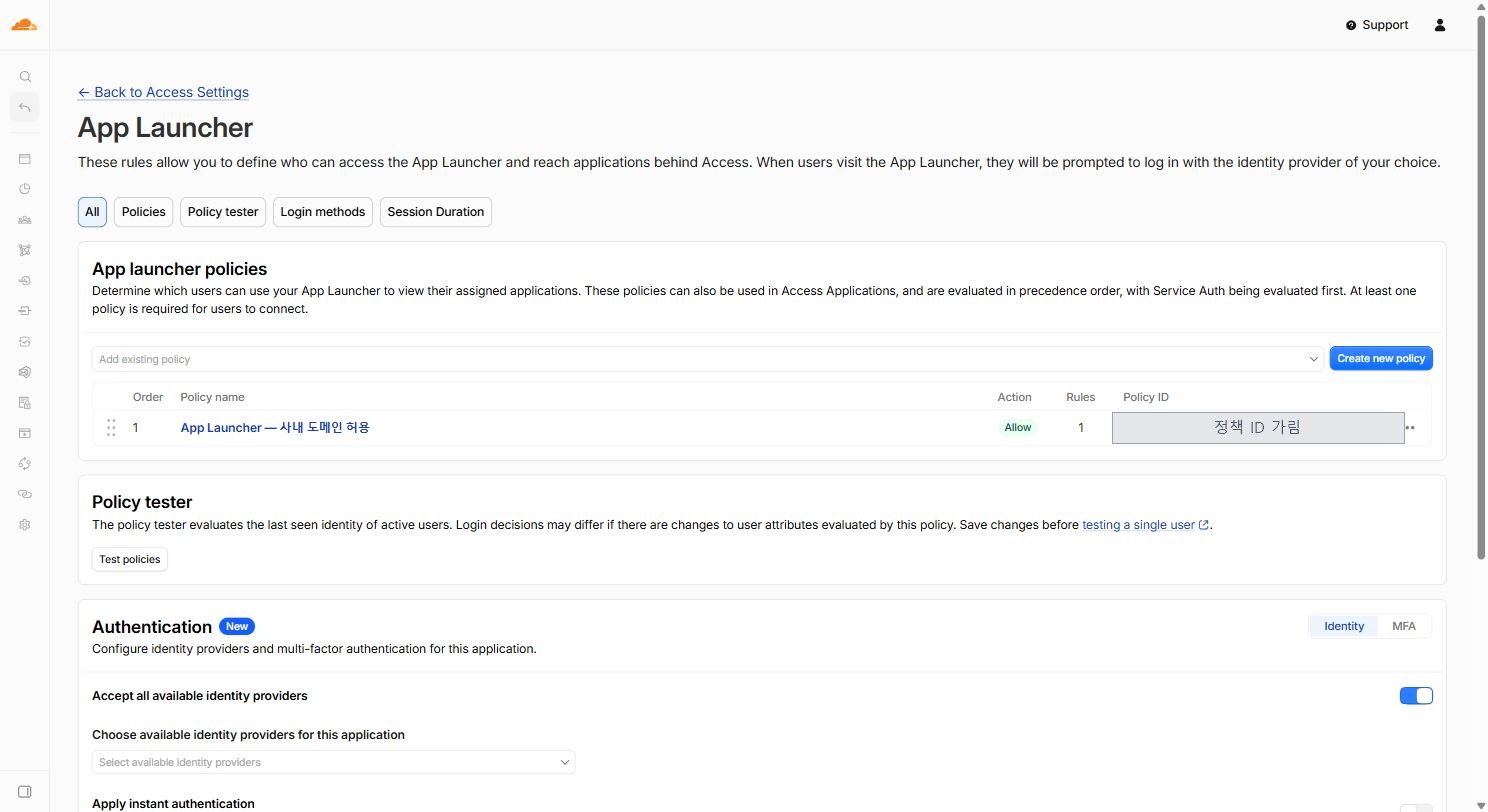This screenshot has height=812, width=1488.
Task: Open the Add existing policy dropdown
Action: (x=707, y=359)
